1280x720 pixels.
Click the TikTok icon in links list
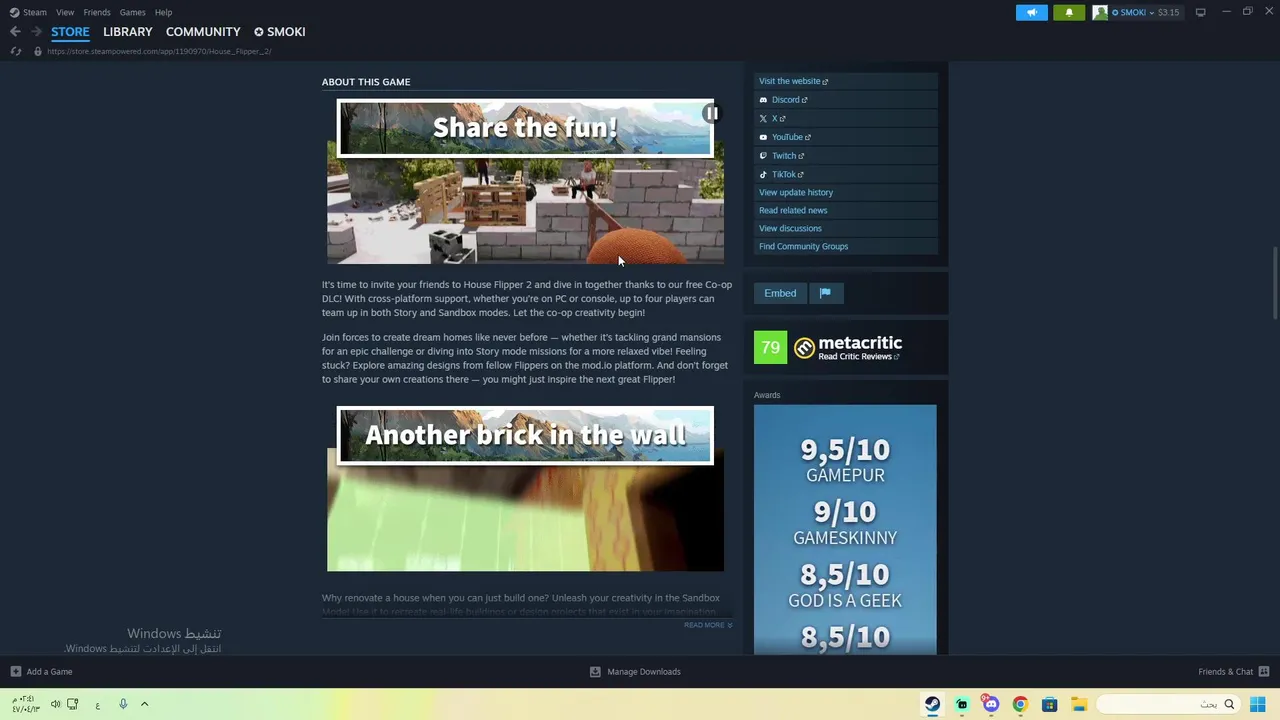pos(763,174)
